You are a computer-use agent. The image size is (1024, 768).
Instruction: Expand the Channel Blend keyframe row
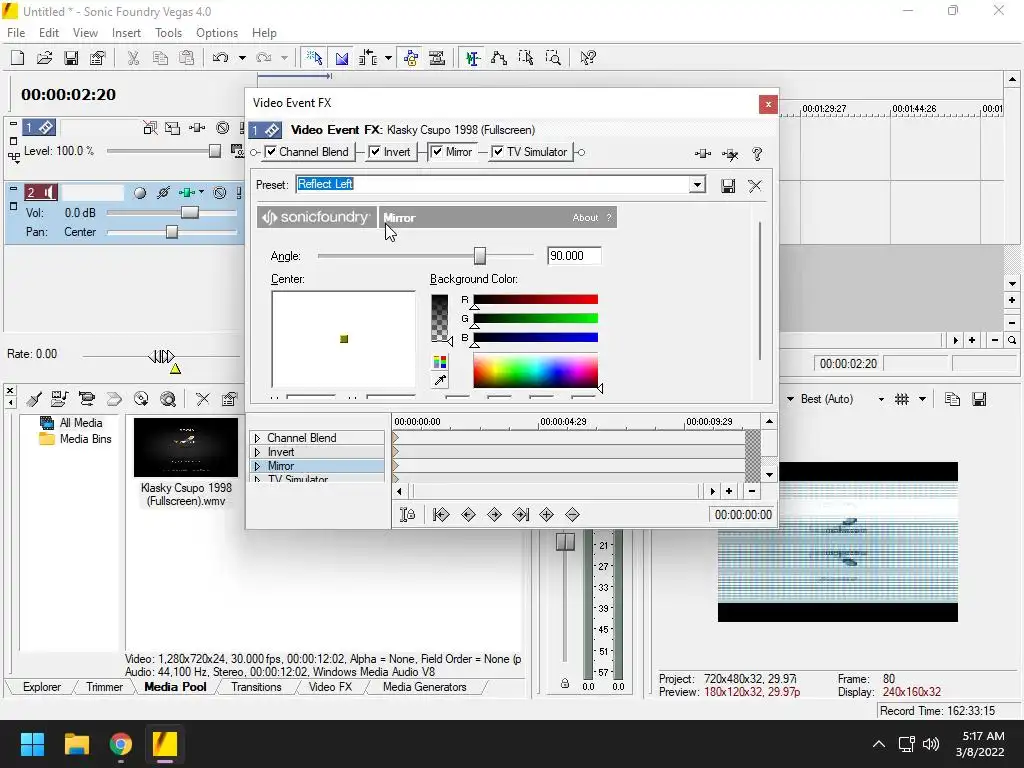257,438
